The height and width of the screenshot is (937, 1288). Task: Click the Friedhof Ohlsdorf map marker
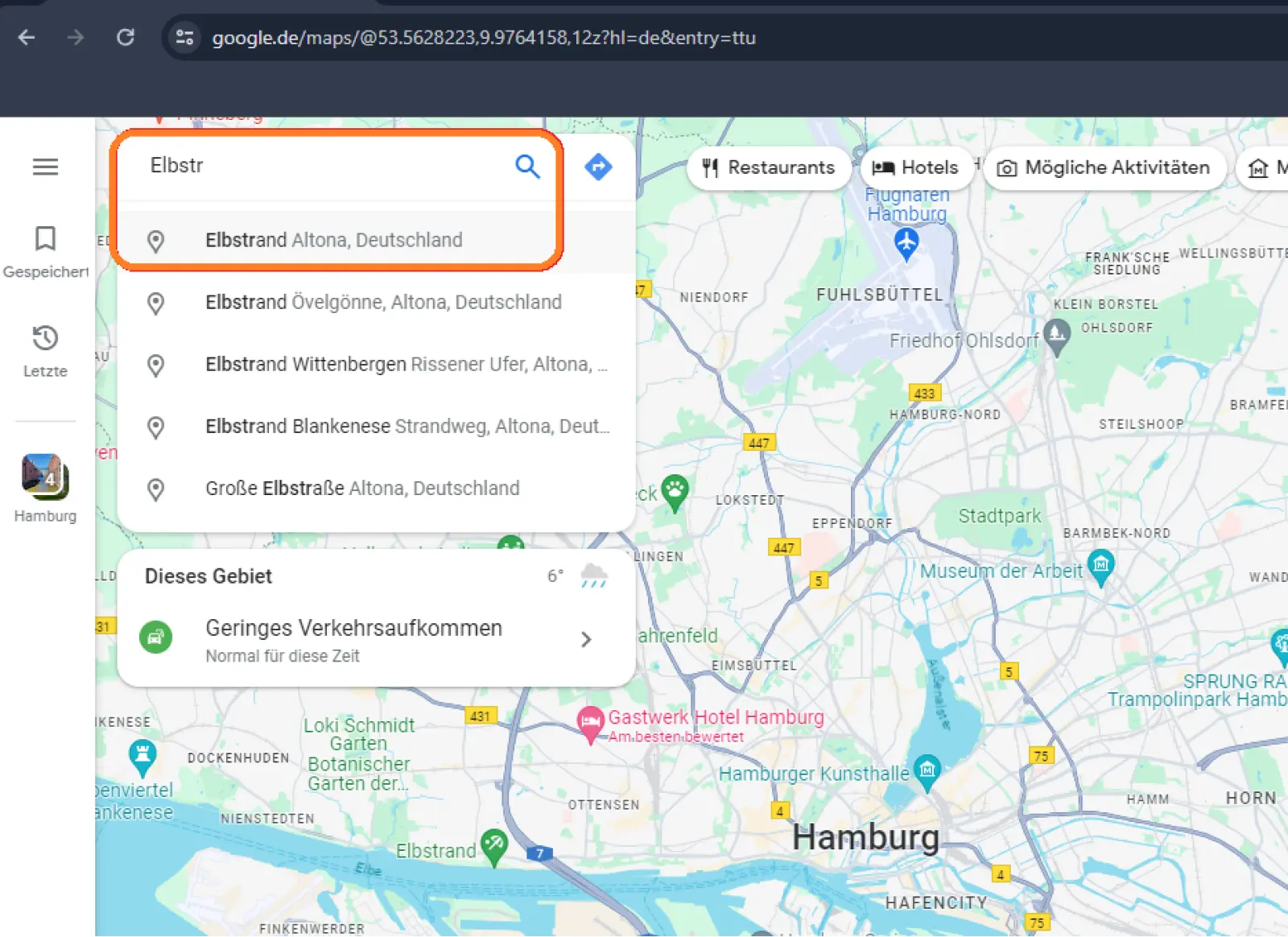(x=1056, y=337)
